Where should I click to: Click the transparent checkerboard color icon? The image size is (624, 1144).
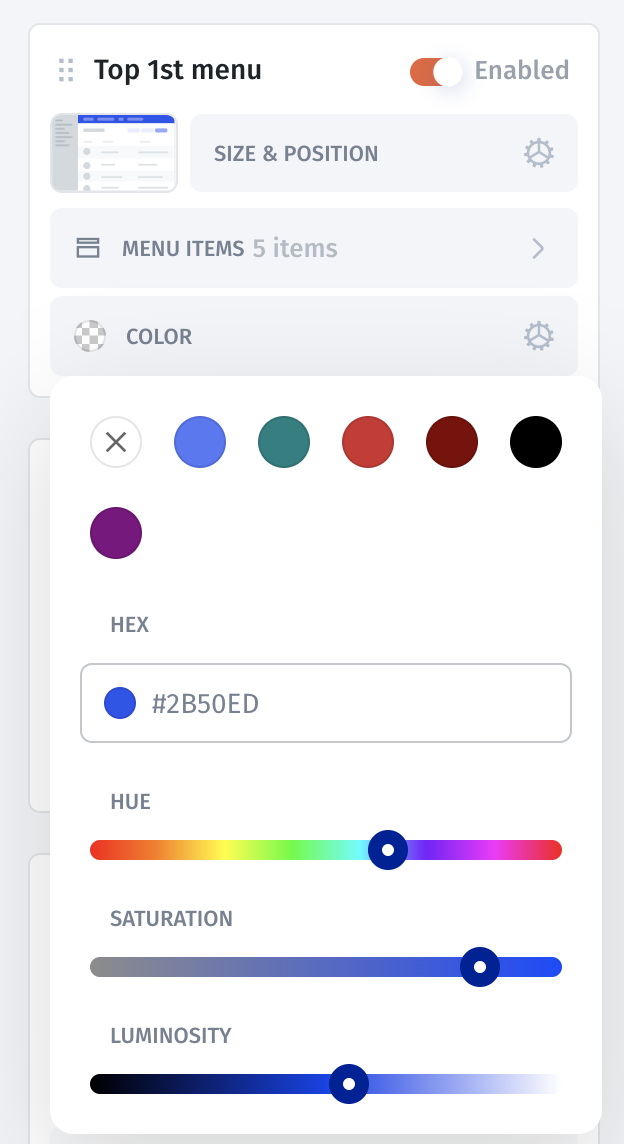(90, 336)
